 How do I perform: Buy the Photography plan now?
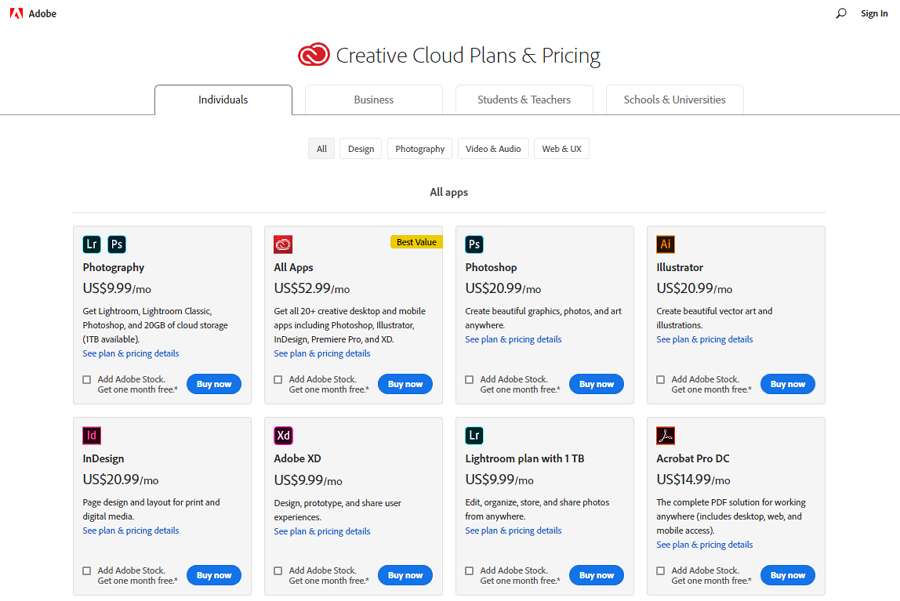[x=214, y=384]
